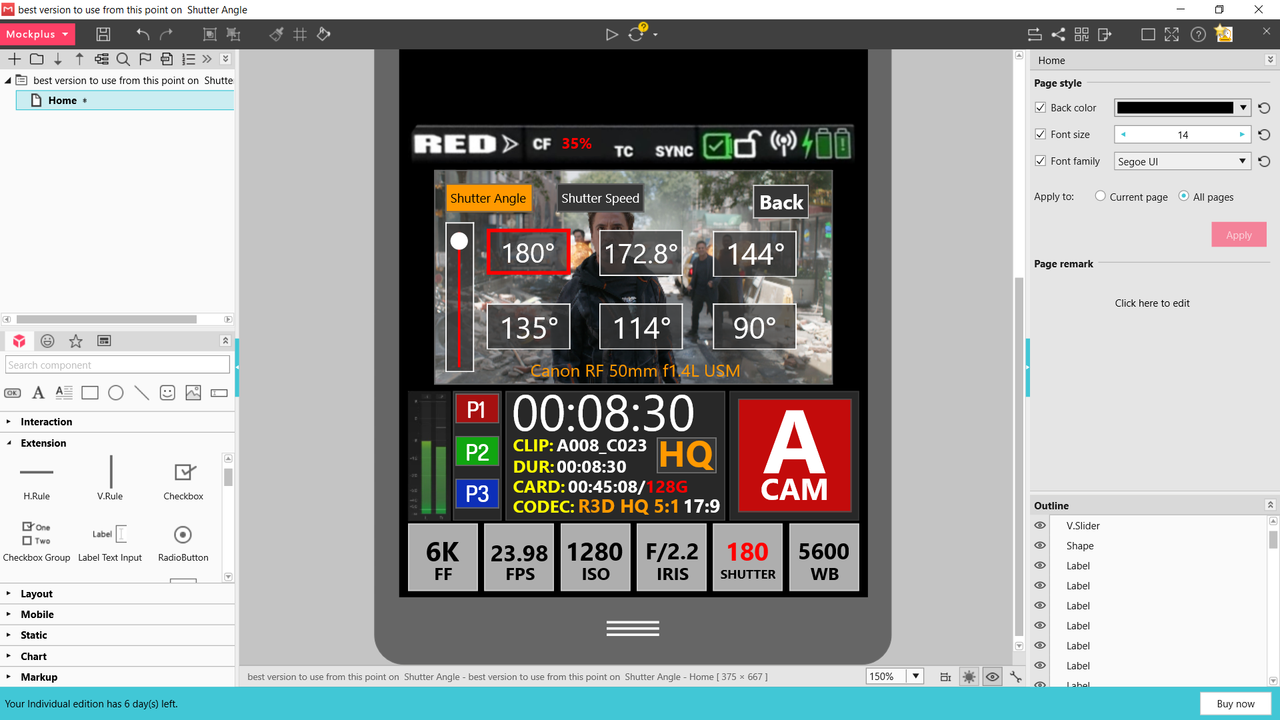Image resolution: width=1280 pixels, height=720 pixels.
Task: Click the Share icon in top toolbar
Action: tap(1058, 34)
